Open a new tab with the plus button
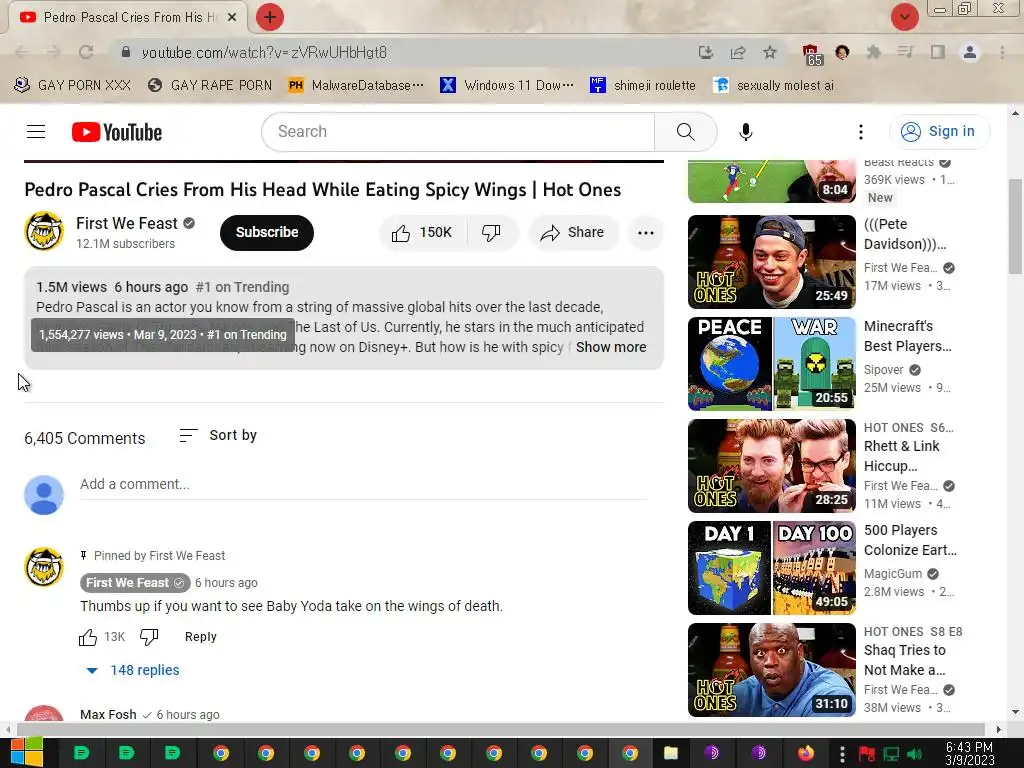1024x768 pixels. click(x=270, y=17)
